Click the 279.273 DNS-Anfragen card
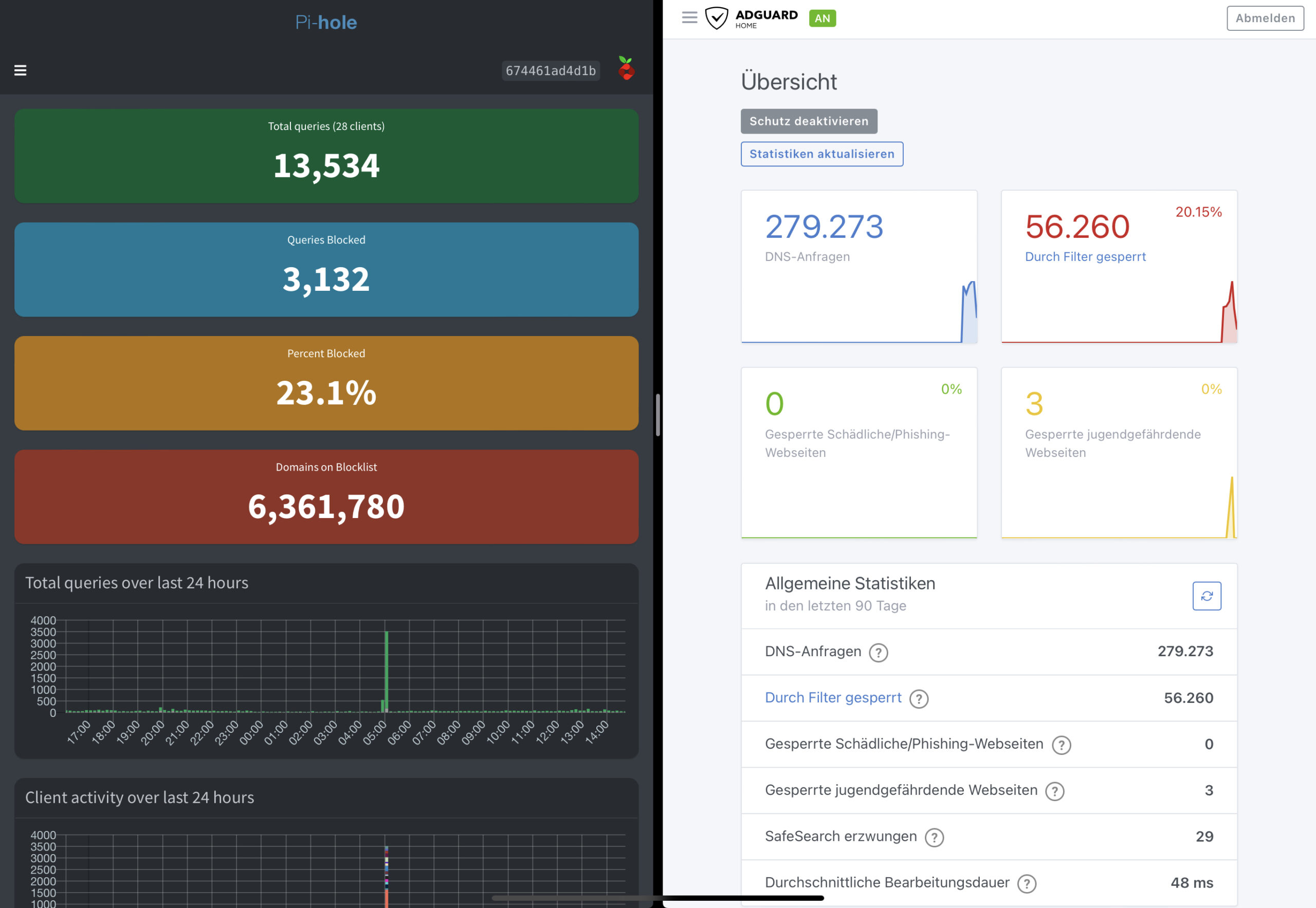The height and width of the screenshot is (908, 1316). [x=859, y=266]
